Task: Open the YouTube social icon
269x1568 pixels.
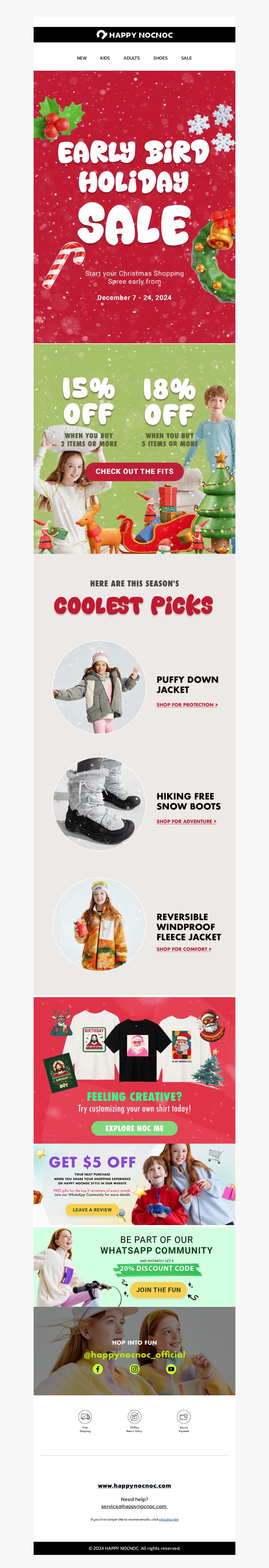Action: pos(171,1369)
